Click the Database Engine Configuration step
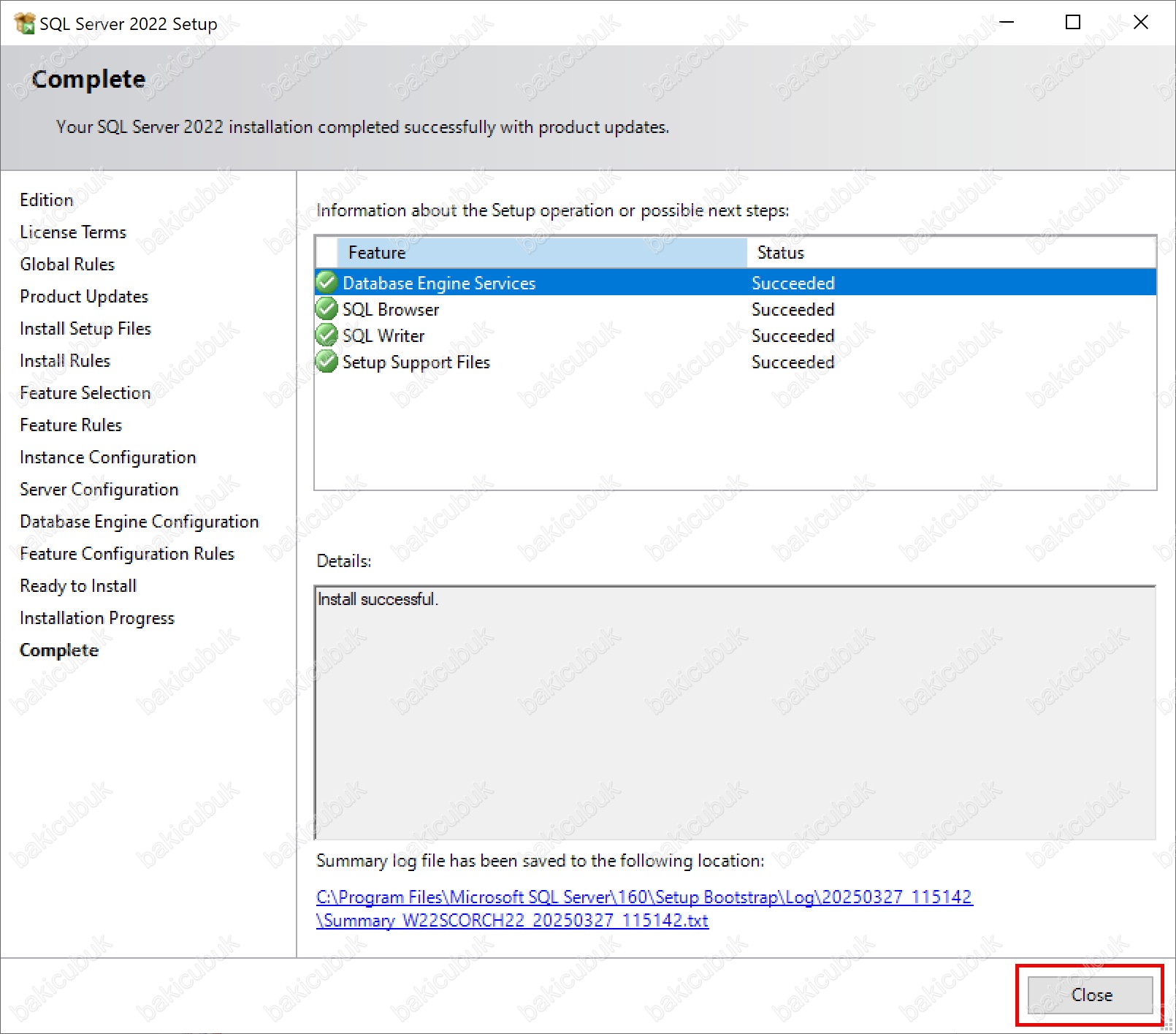 point(140,521)
